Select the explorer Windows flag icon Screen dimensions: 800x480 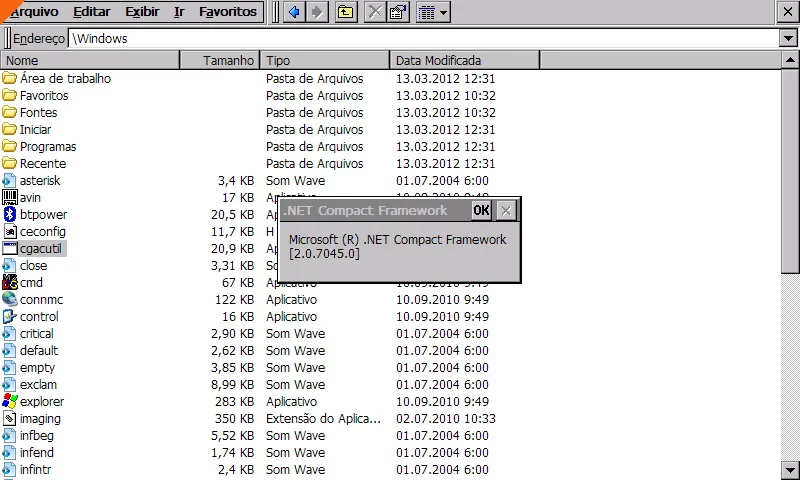(9, 401)
